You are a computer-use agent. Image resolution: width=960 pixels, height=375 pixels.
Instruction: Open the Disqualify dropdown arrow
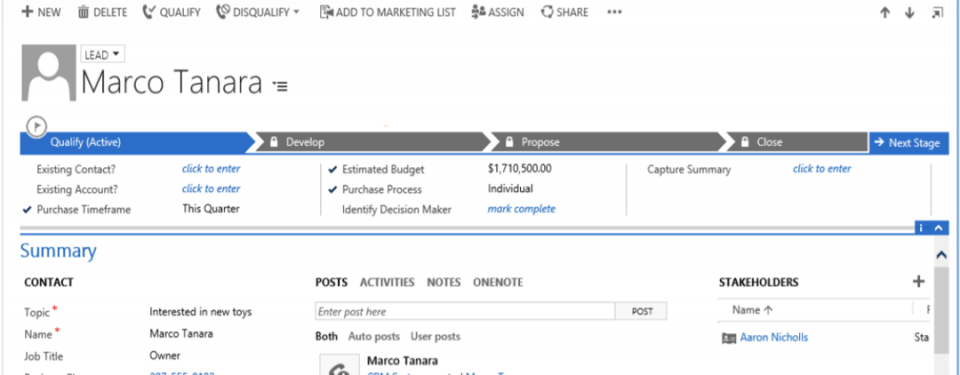pos(296,12)
